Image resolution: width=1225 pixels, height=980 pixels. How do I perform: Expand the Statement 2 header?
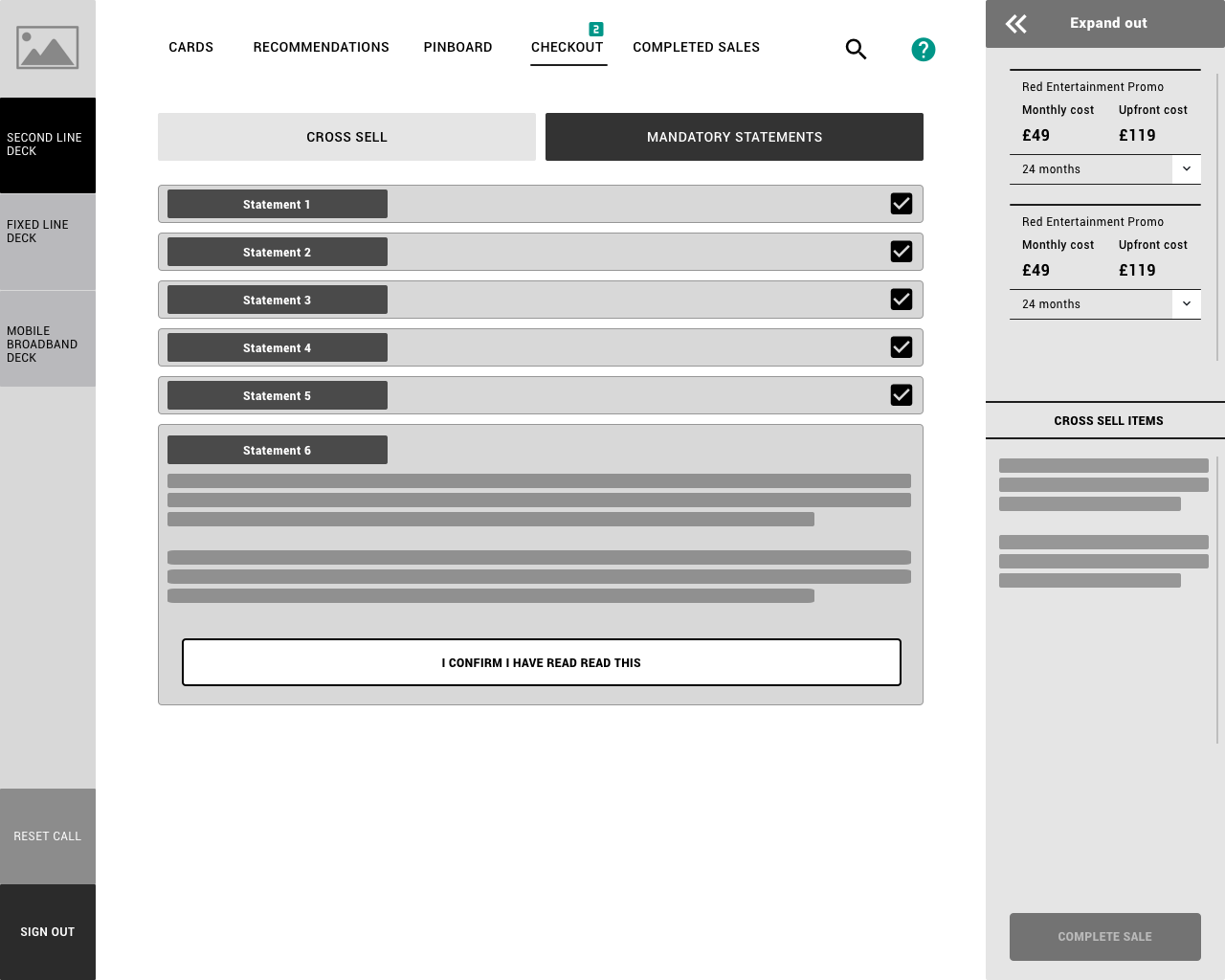(278, 252)
